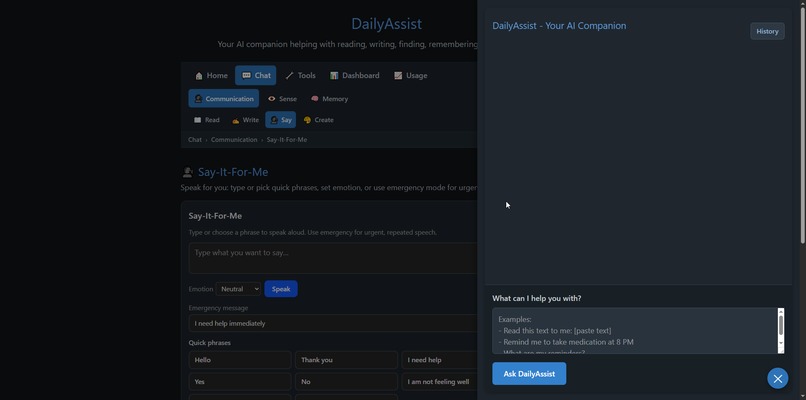Click the Chat breadcrumb link

(195, 140)
